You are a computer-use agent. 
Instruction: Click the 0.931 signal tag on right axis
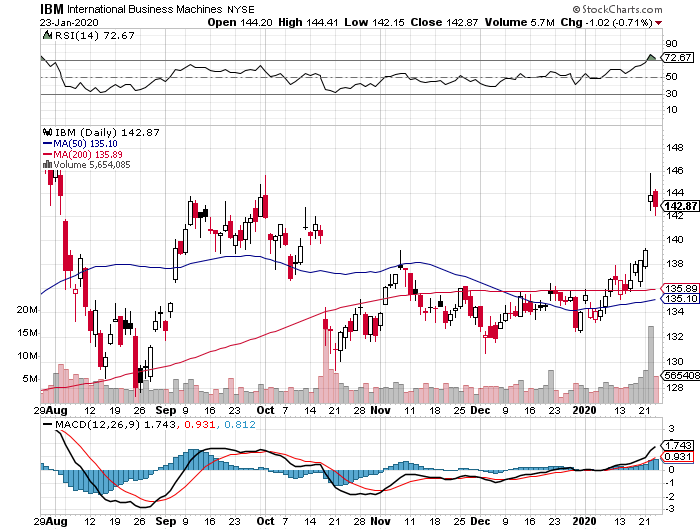tap(678, 456)
